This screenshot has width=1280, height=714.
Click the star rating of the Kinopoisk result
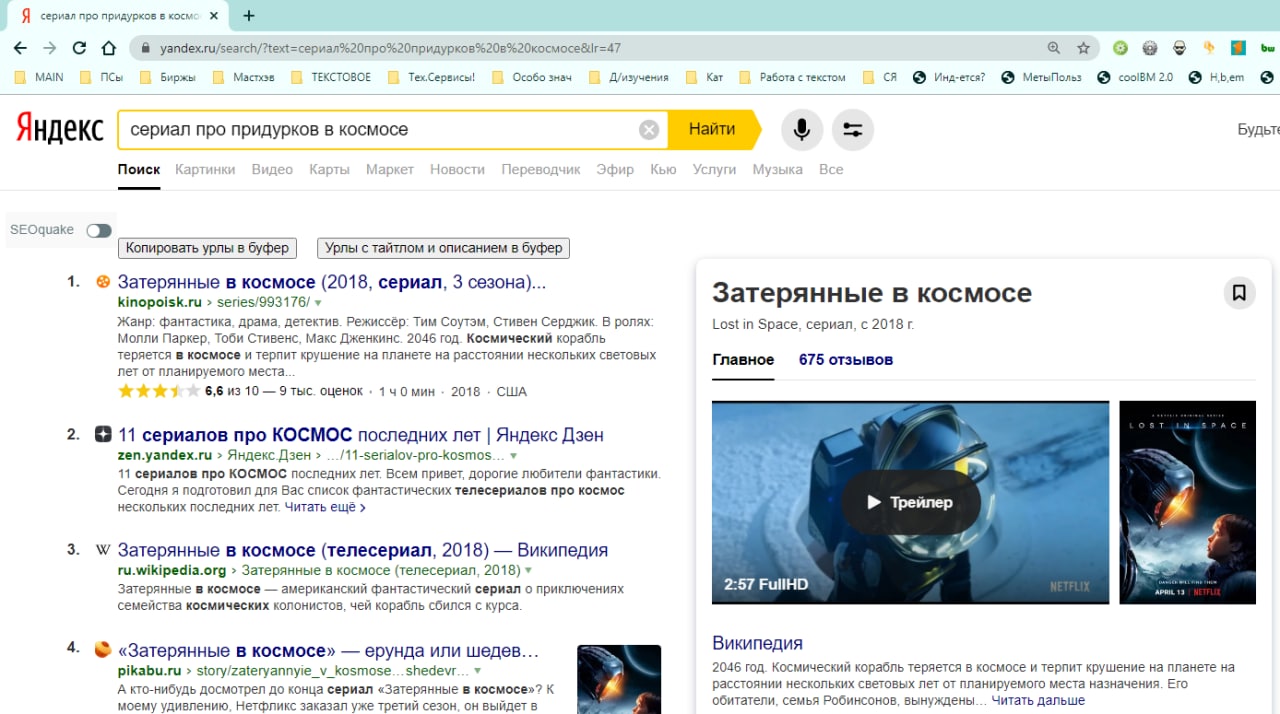point(158,391)
